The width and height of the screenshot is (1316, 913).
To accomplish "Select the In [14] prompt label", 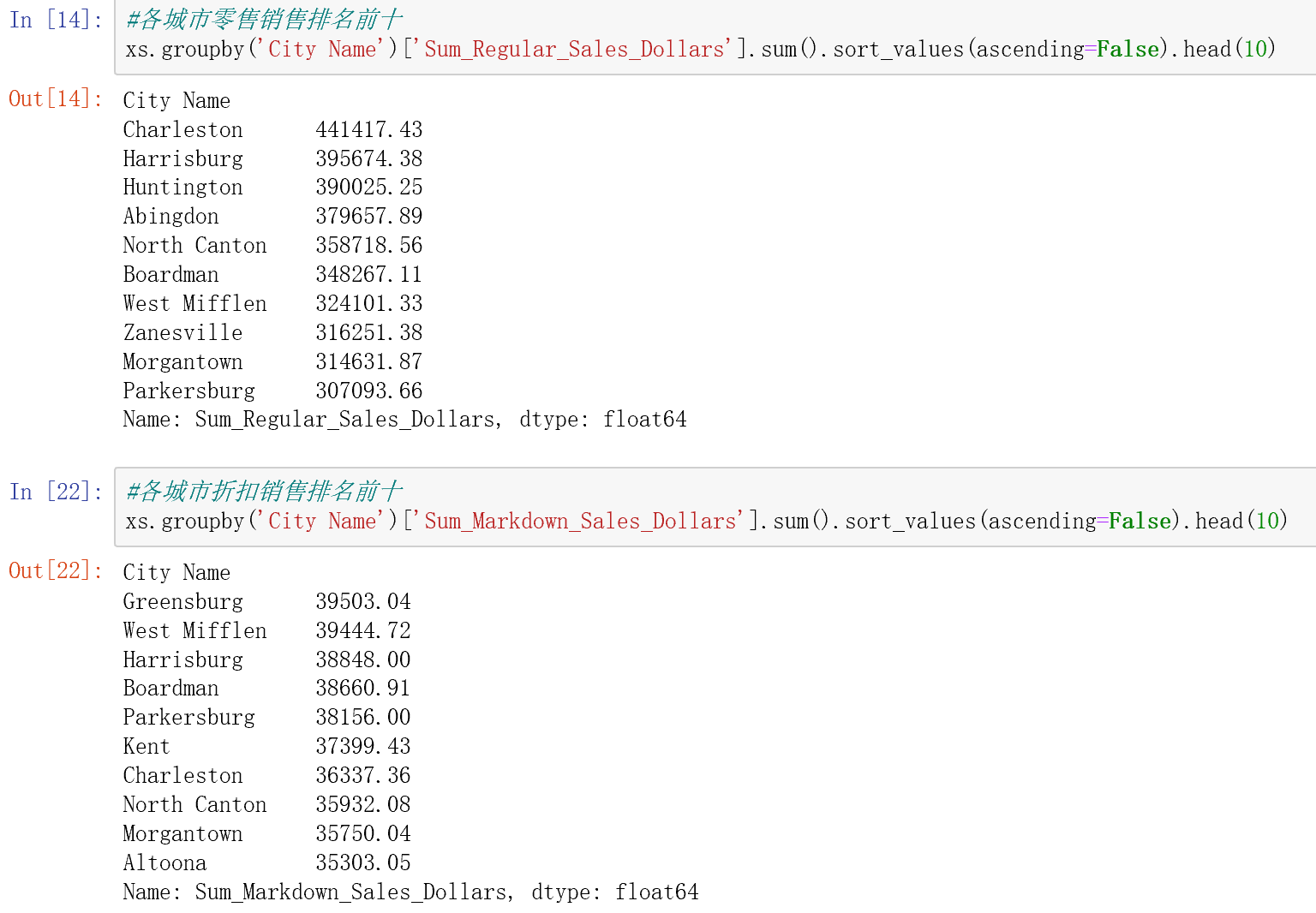I will 55,20.
